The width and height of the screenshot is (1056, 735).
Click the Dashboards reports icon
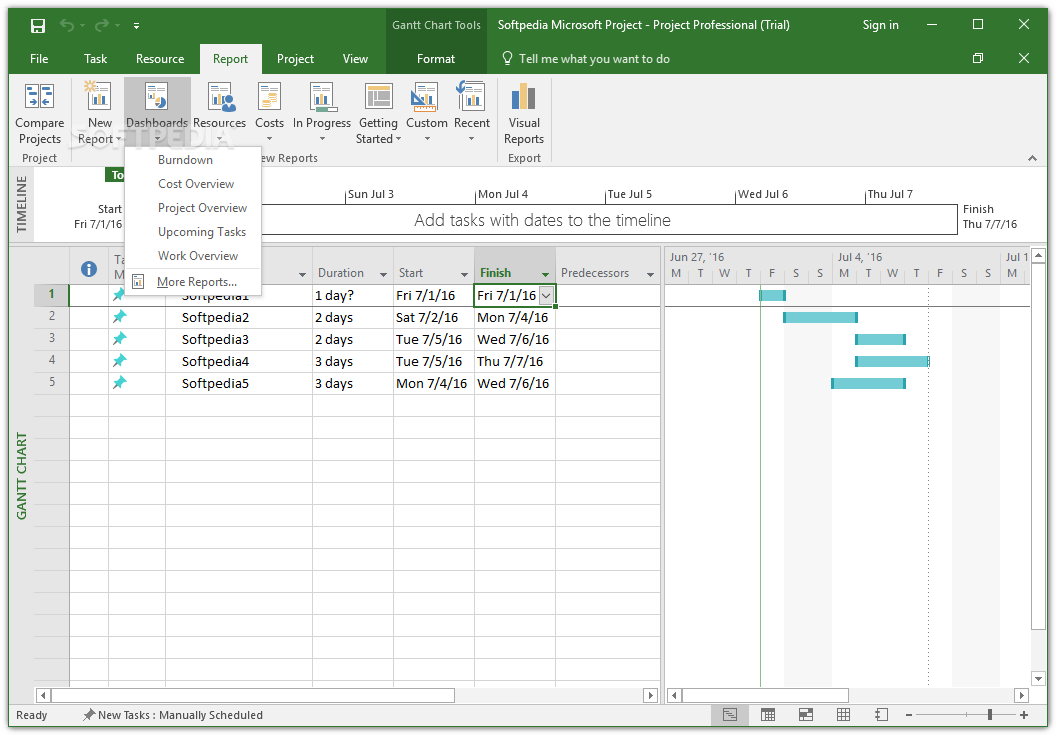[x=157, y=97]
